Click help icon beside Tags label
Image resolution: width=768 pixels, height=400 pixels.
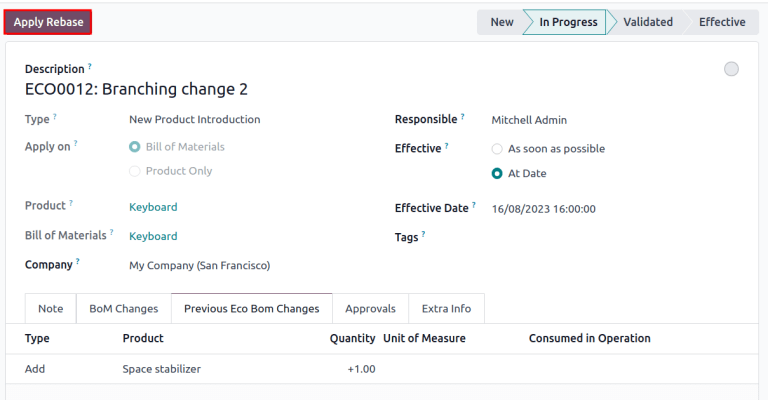point(423,235)
